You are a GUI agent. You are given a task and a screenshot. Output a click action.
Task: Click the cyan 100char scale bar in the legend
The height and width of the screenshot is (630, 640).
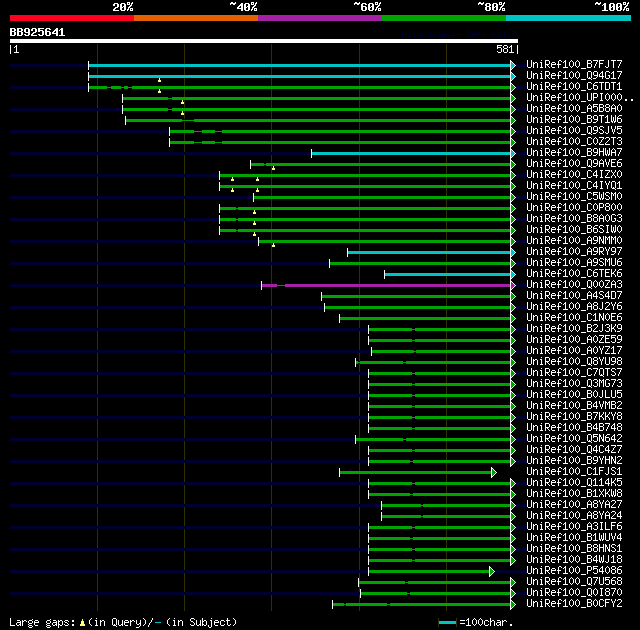point(447,623)
